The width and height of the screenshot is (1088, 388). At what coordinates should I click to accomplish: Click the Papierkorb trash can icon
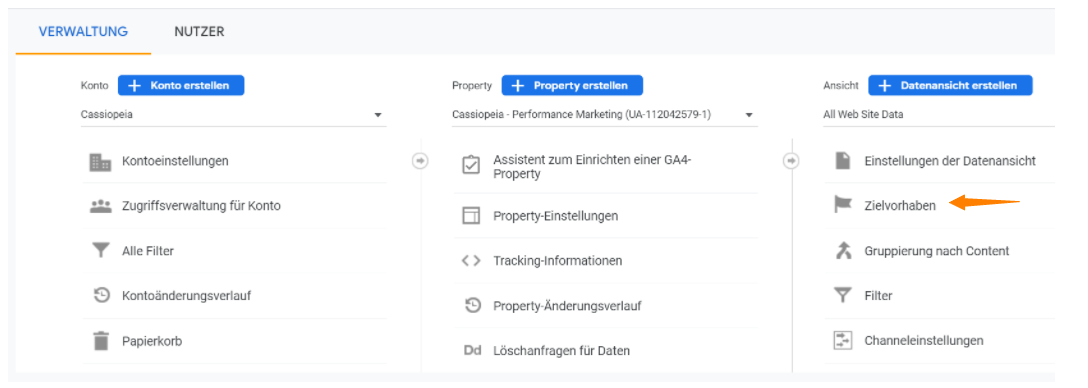click(101, 341)
